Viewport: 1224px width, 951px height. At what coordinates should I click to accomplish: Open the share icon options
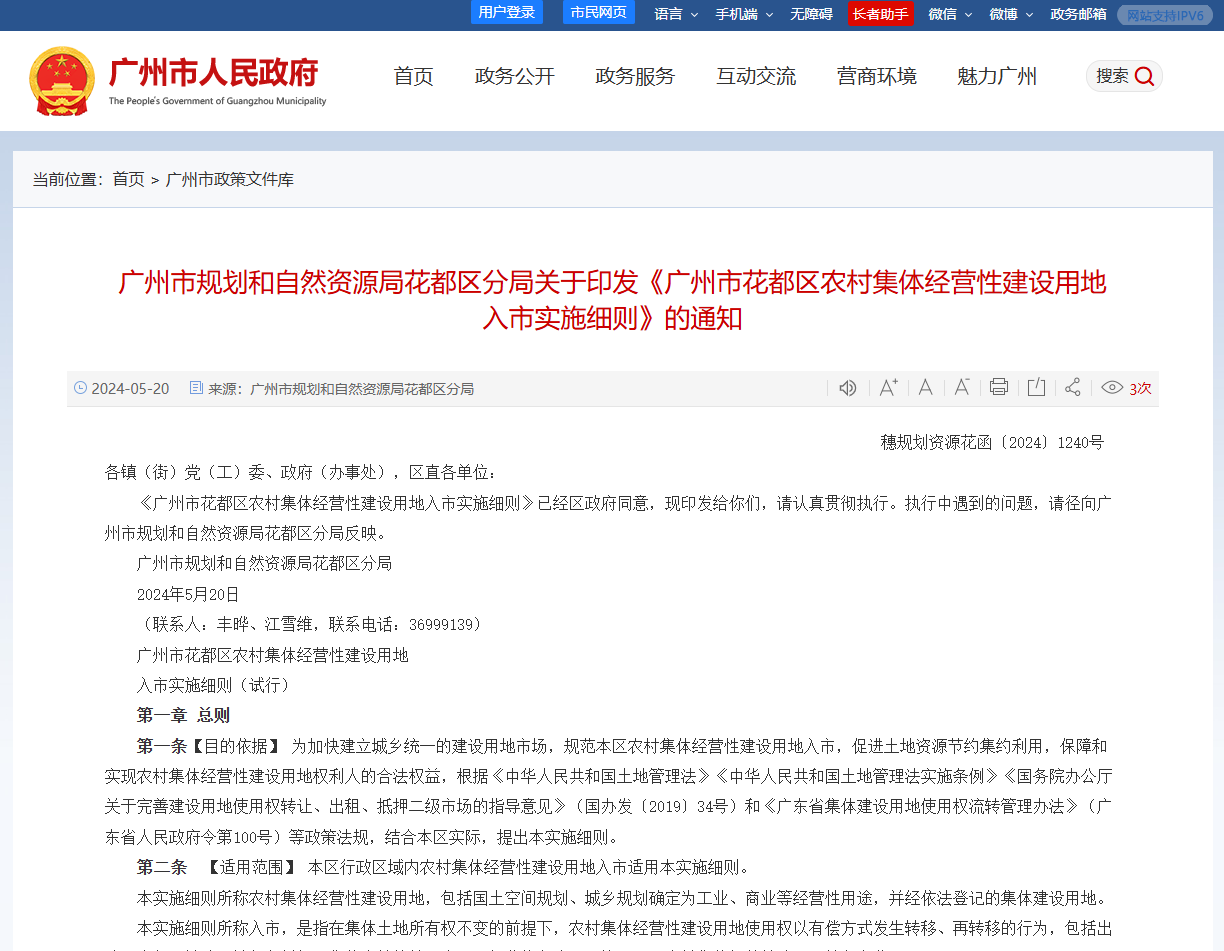coord(1073,388)
